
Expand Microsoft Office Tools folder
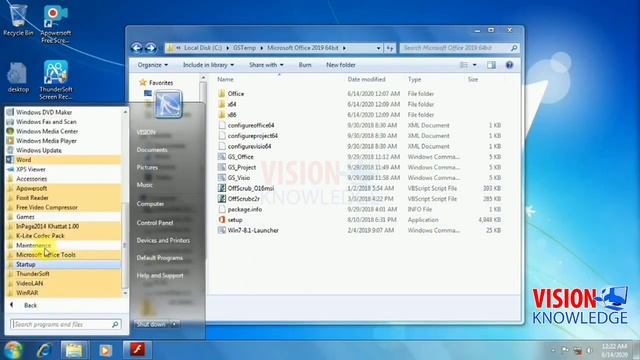click(63, 255)
